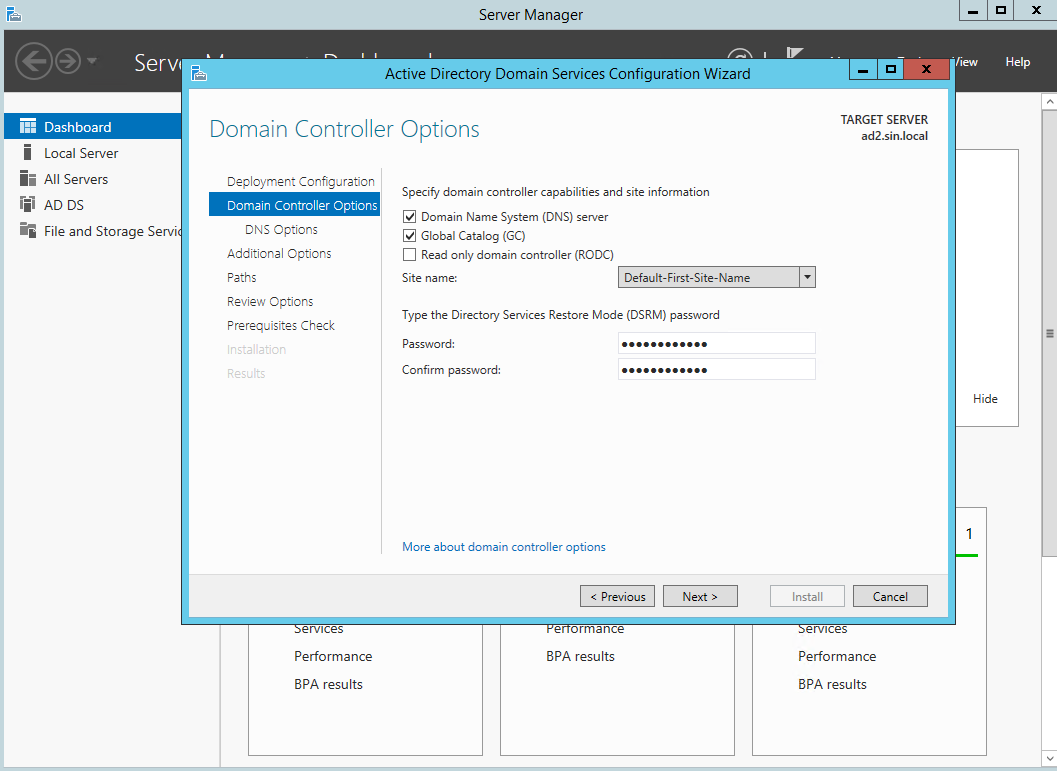Click File and Storage Services icon
This screenshot has height=771, width=1057.
28,230
